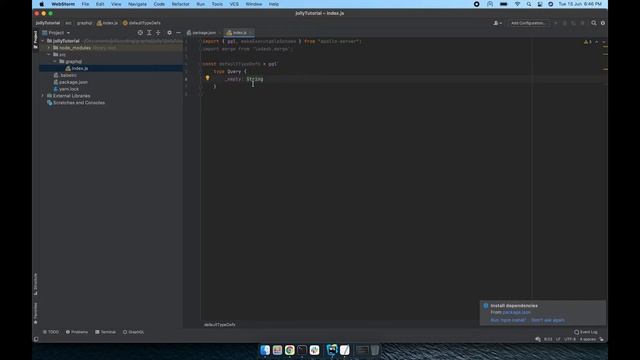Click the notification info icon in popup
Viewport: 640px width, 360px height.
click(x=486, y=306)
